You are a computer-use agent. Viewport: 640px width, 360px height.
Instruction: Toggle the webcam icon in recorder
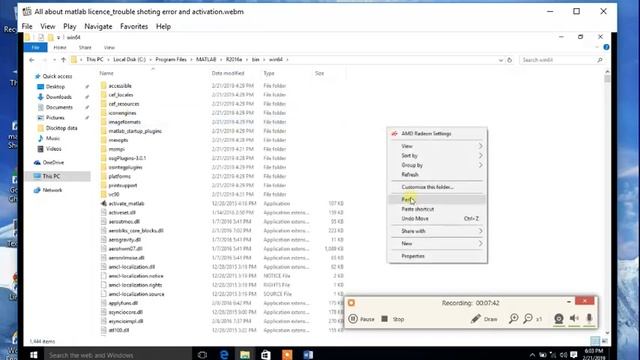point(559,318)
